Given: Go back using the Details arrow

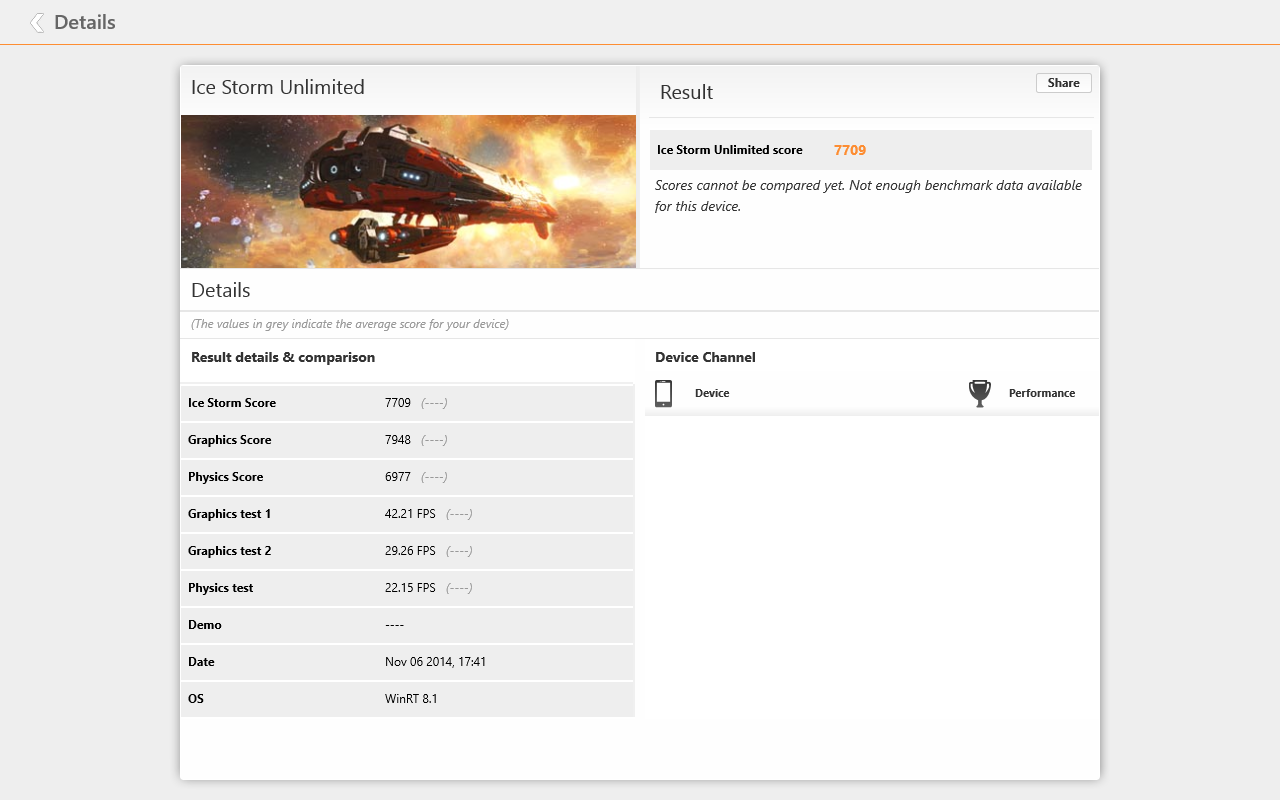Looking at the screenshot, I should [37, 22].
